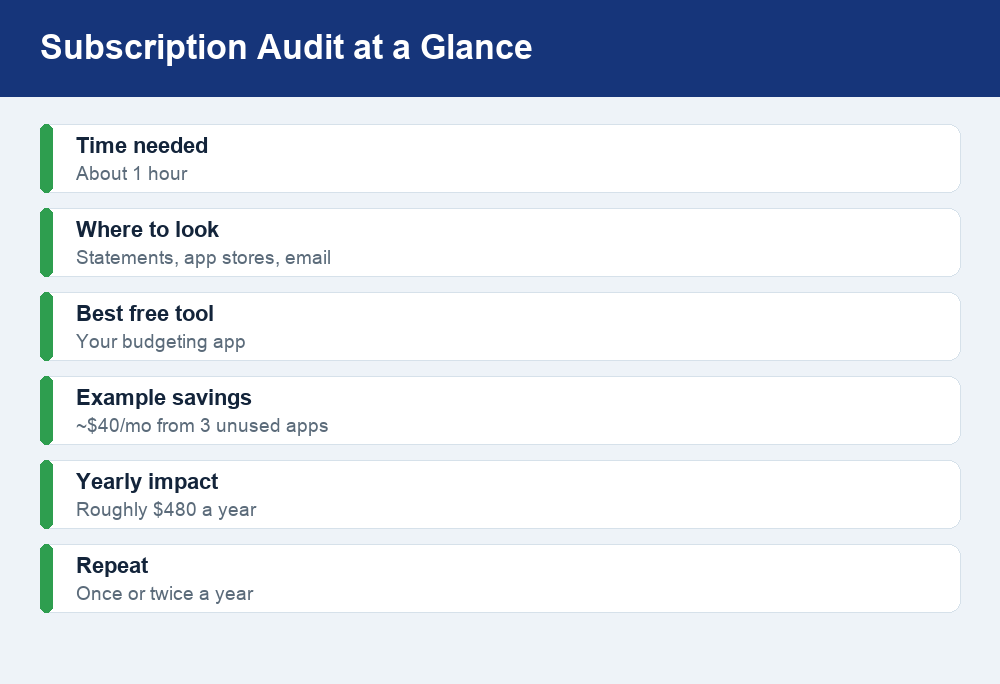Click the 'Once or twice a year' text
Viewport: 1000px width, 684px height.
(x=165, y=594)
